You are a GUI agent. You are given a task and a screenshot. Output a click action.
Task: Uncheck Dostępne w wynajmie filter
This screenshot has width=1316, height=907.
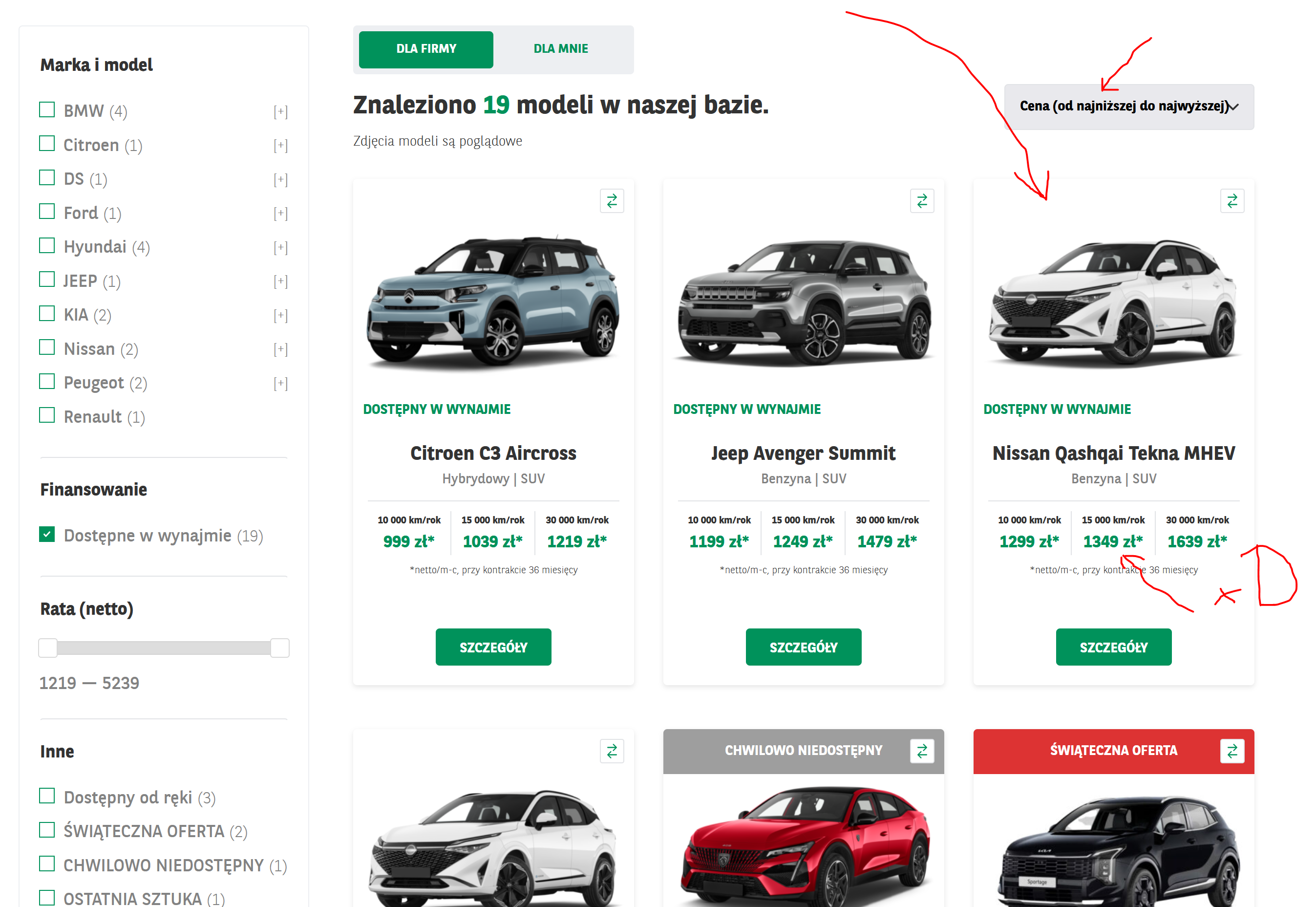point(47,535)
